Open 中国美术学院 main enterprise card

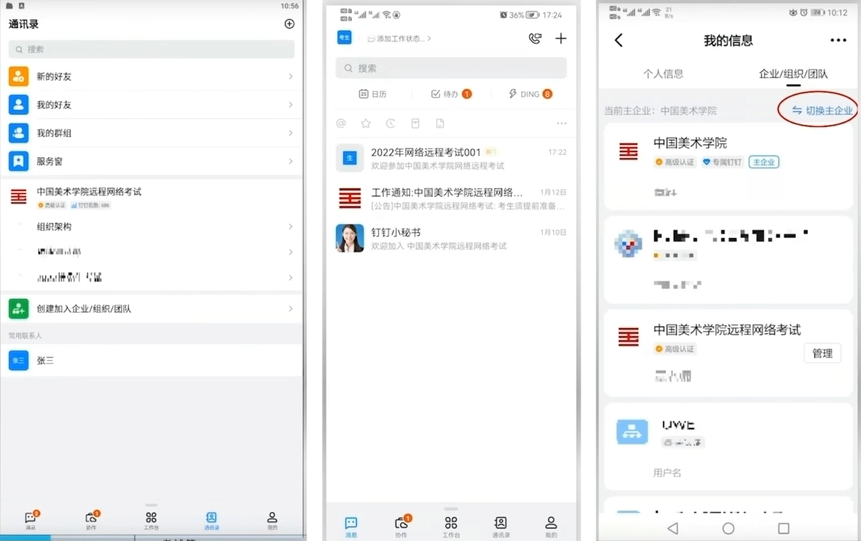tap(728, 167)
